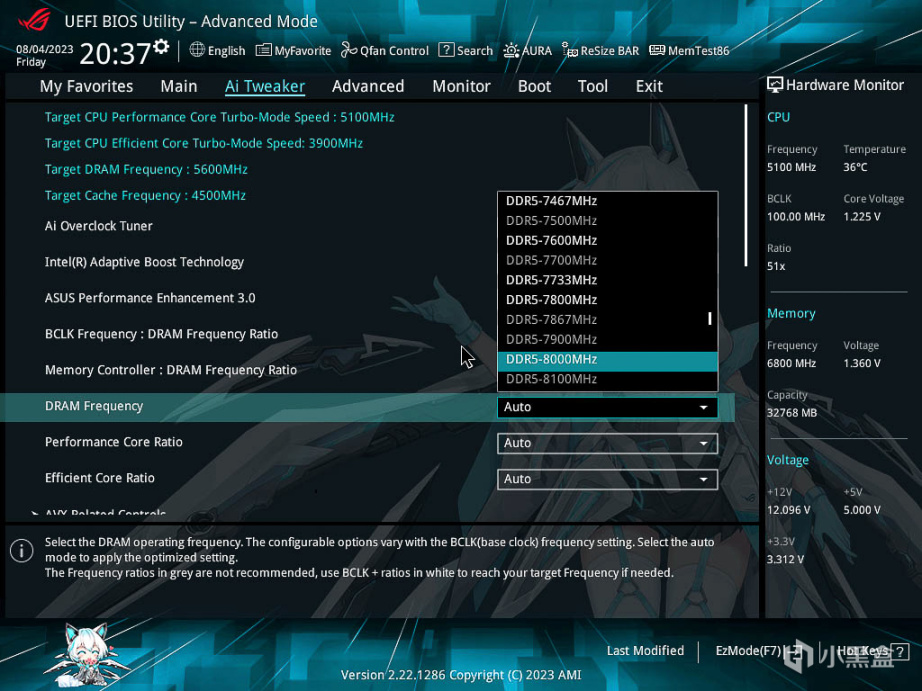Screen dimensions: 922x691
Task: Click Target DRAM Frequency : 5600MHz text
Action: tap(146, 170)
